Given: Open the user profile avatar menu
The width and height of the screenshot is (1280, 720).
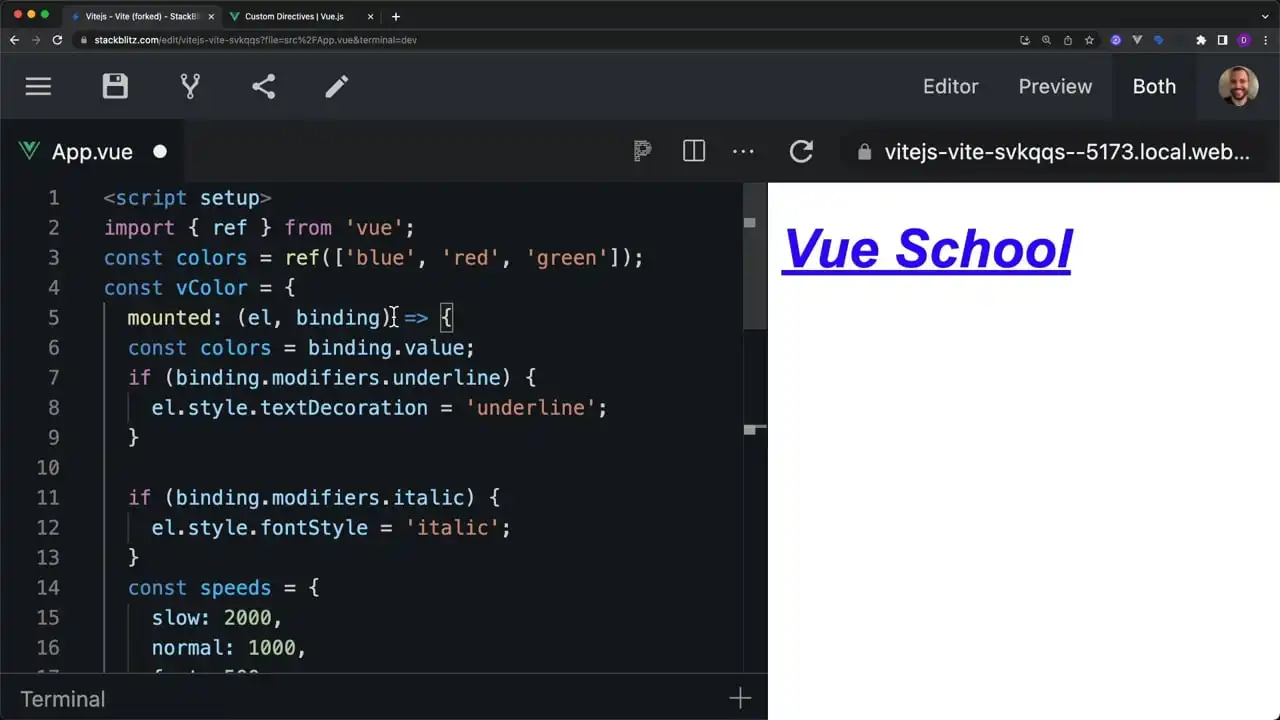Looking at the screenshot, I should click(x=1238, y=86).
